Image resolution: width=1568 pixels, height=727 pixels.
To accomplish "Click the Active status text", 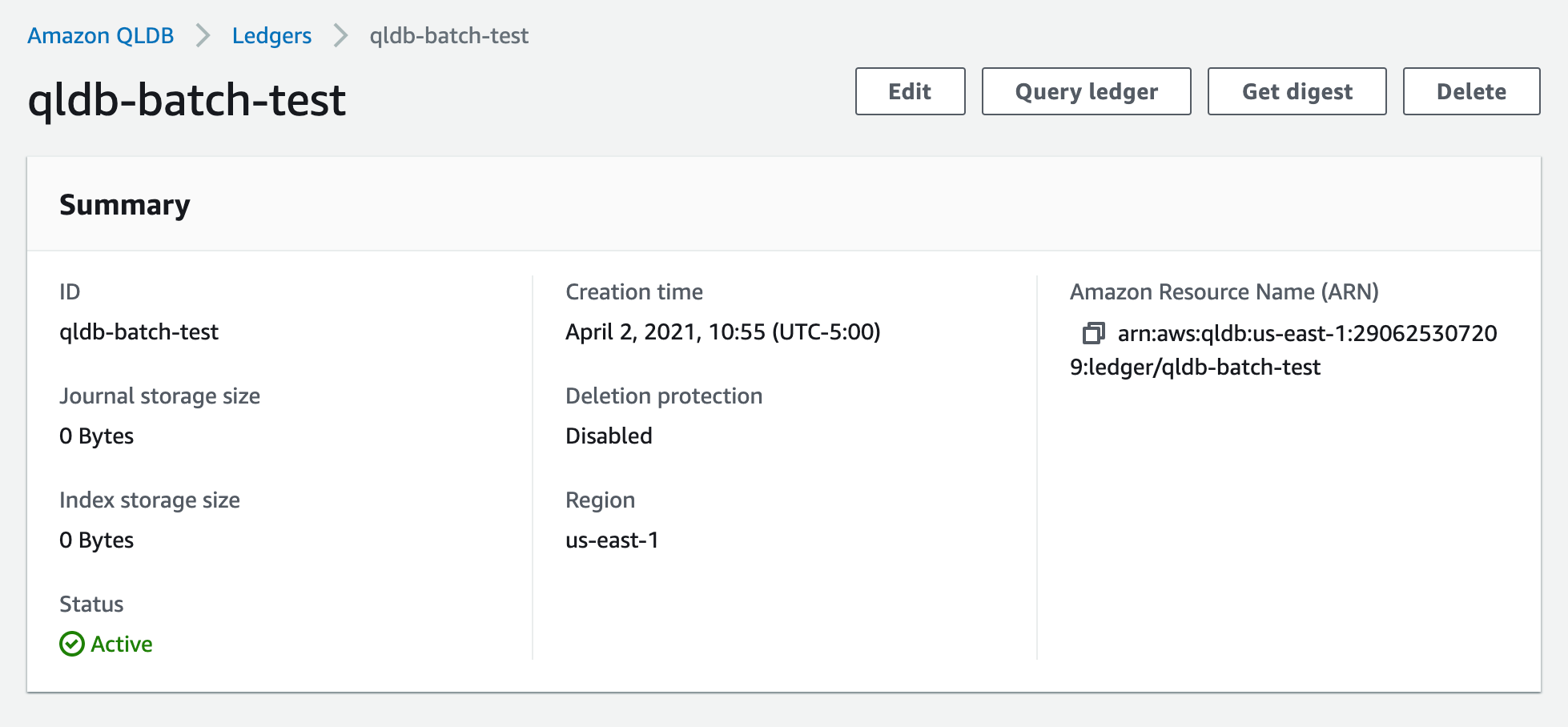I will pos(122,644).
